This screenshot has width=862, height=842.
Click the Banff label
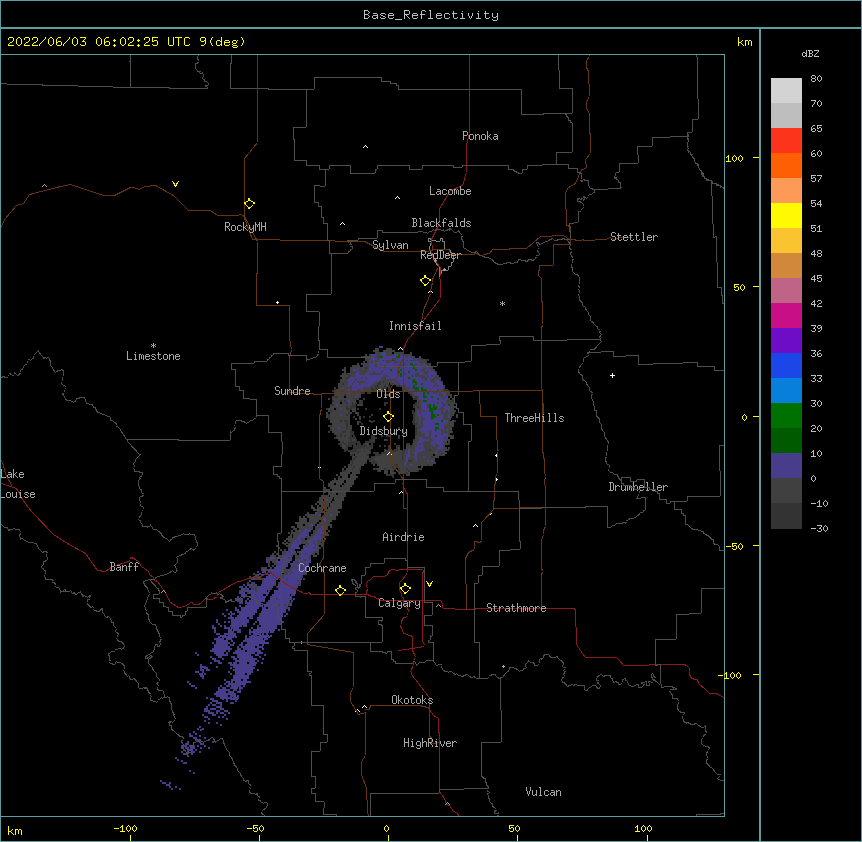[124, 567]
